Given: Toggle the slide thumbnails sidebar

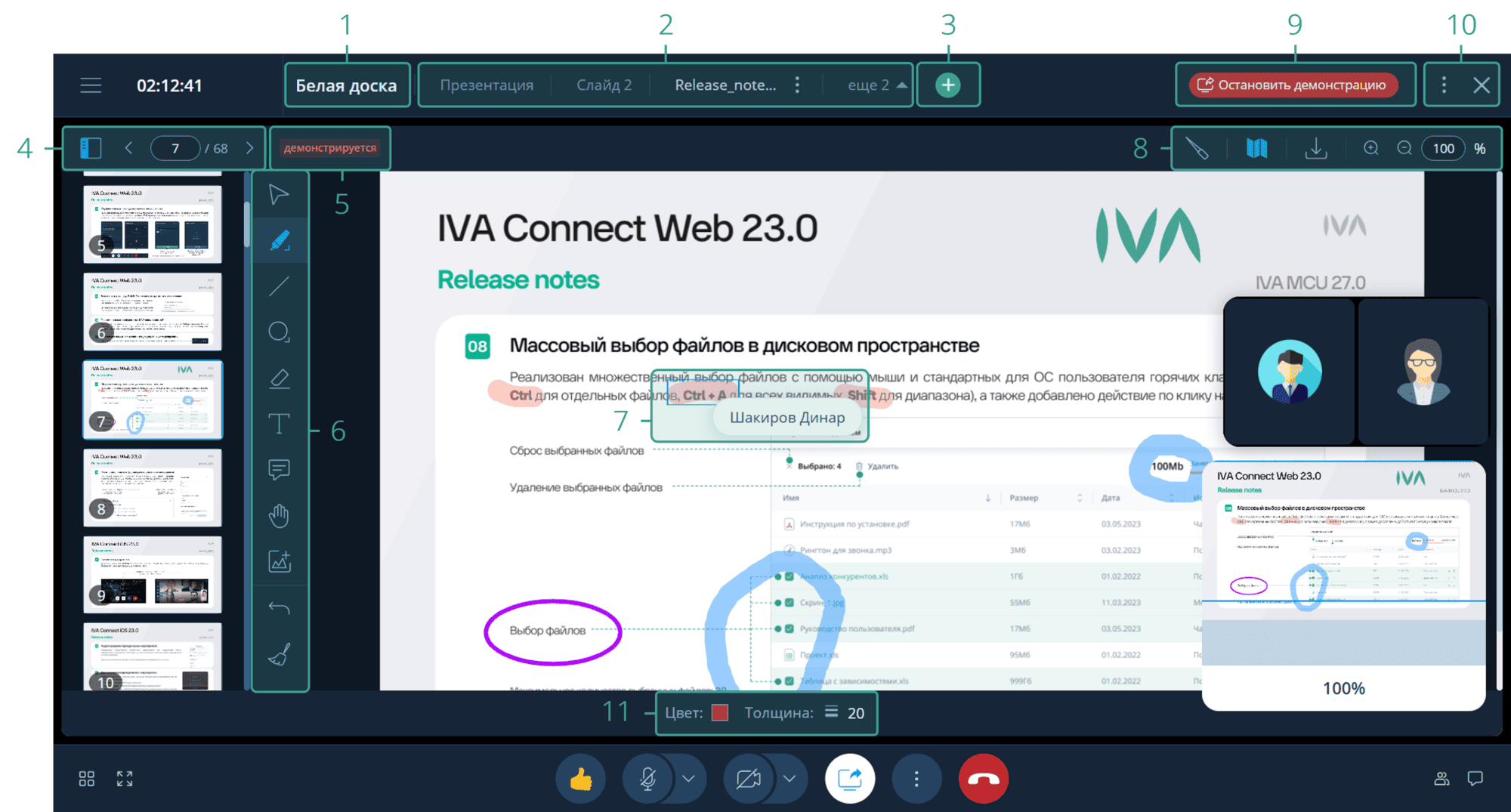Looking at the screenshot, I should click(x=91, y=148).
